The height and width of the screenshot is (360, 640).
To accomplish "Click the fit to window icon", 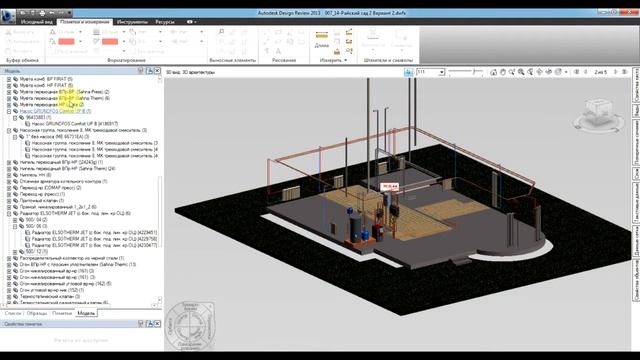I will [x=530, y=72].
